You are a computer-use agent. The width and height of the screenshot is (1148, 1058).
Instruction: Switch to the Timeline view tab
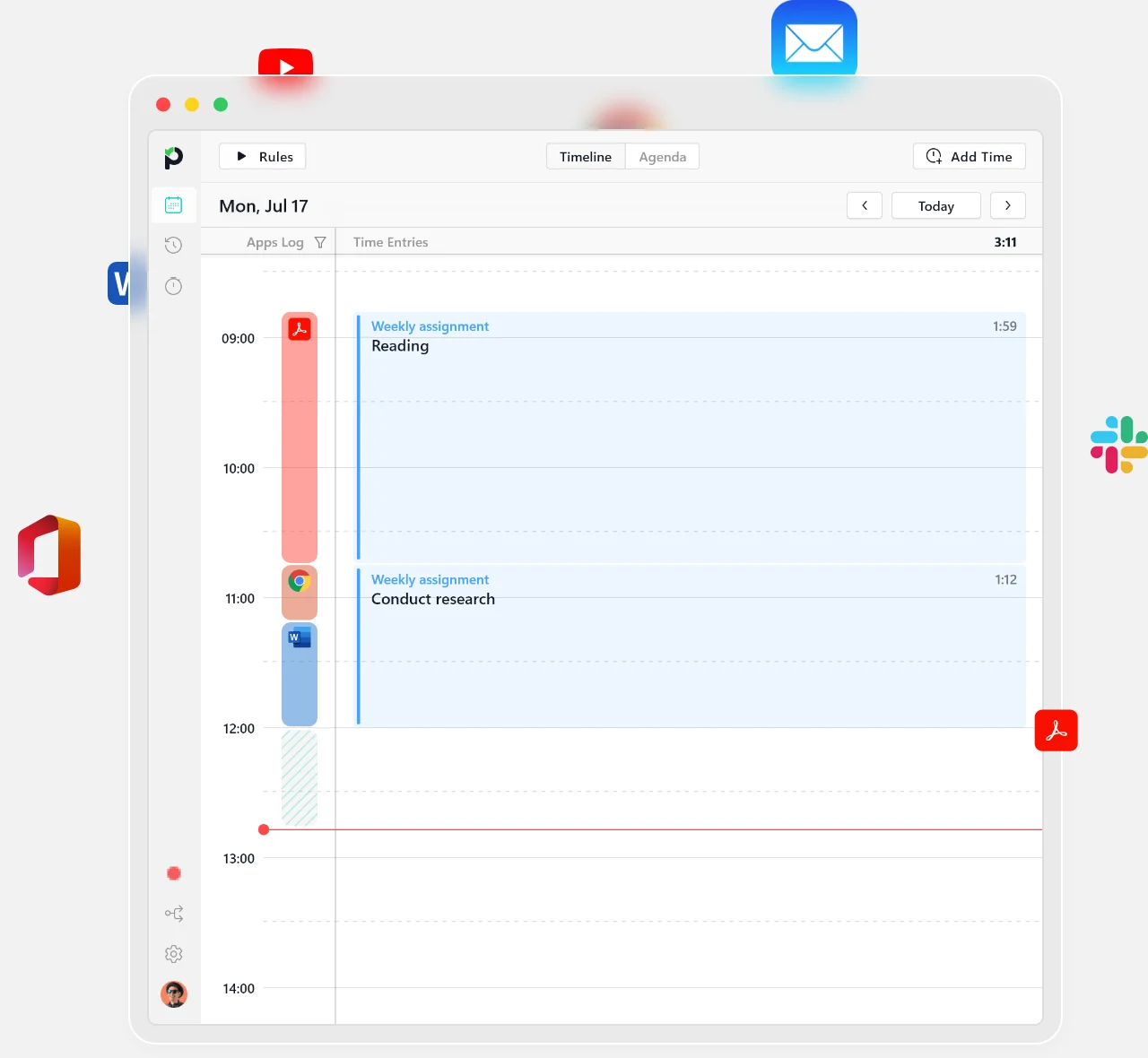586,157
